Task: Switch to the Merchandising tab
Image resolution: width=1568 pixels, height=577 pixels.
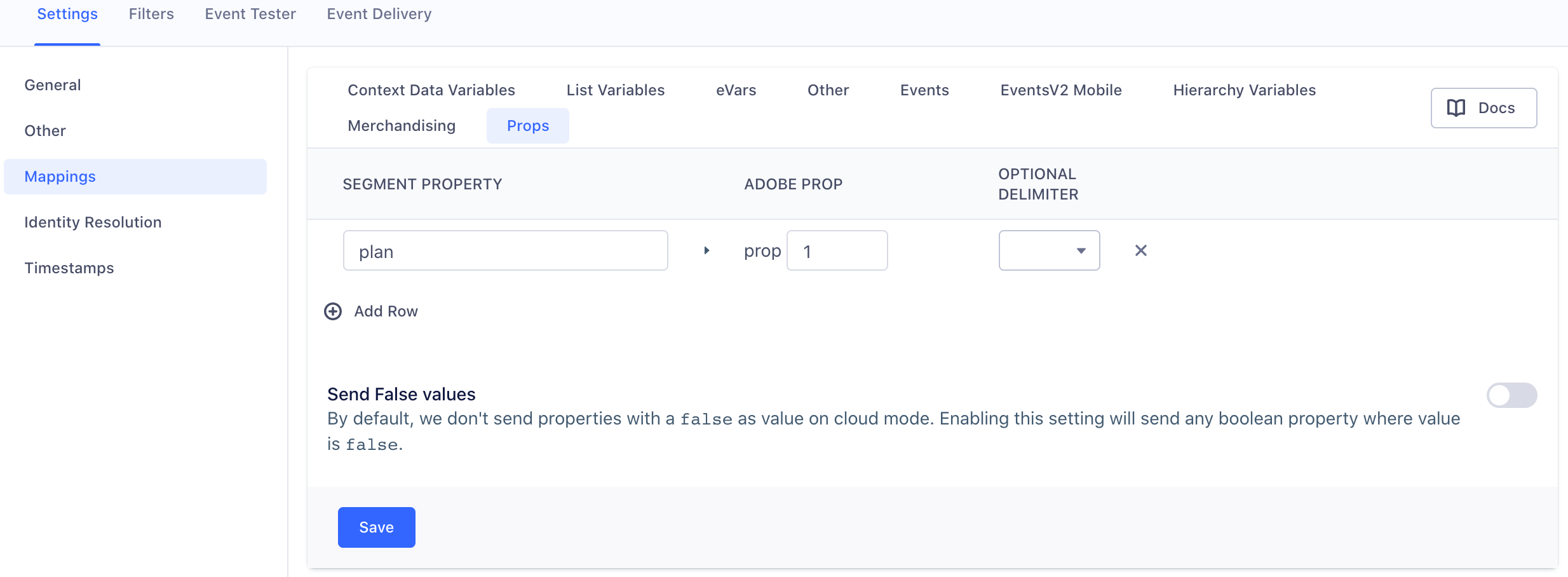Action: pyautogui.click(x=401, y=125)
